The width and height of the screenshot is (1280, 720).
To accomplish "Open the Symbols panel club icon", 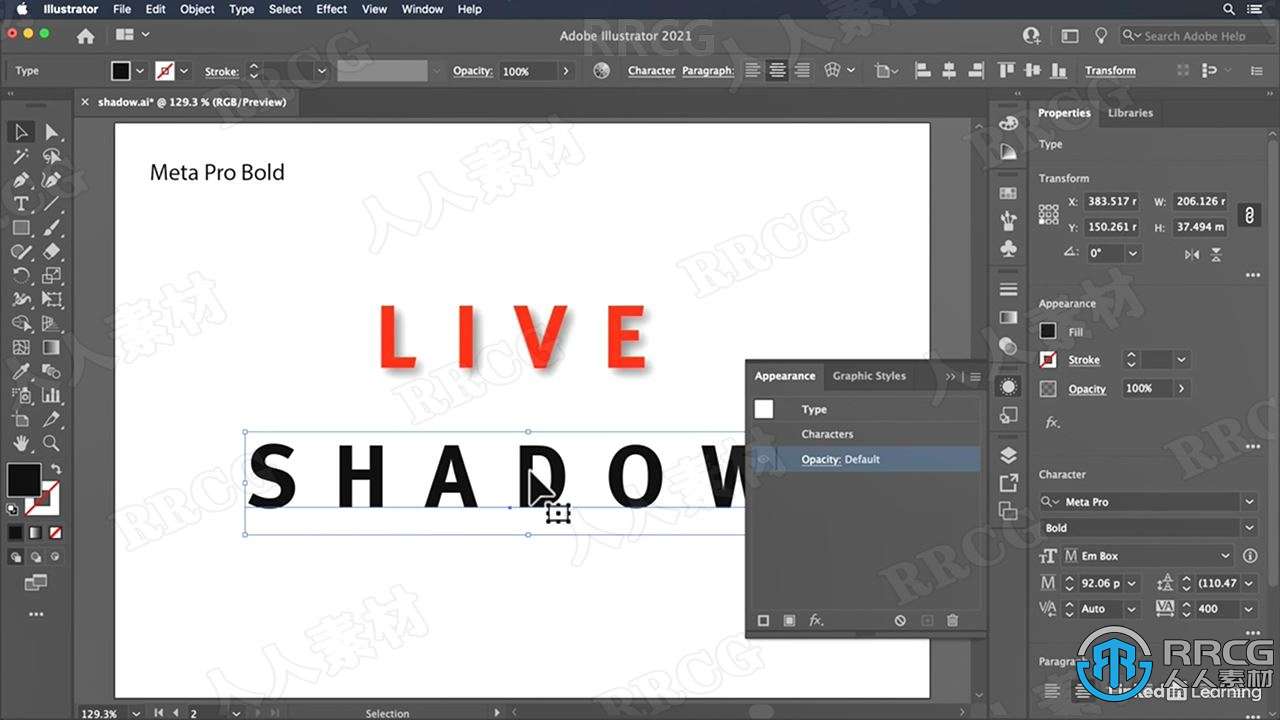I will pyautogui.click(x=1008, y=249).
